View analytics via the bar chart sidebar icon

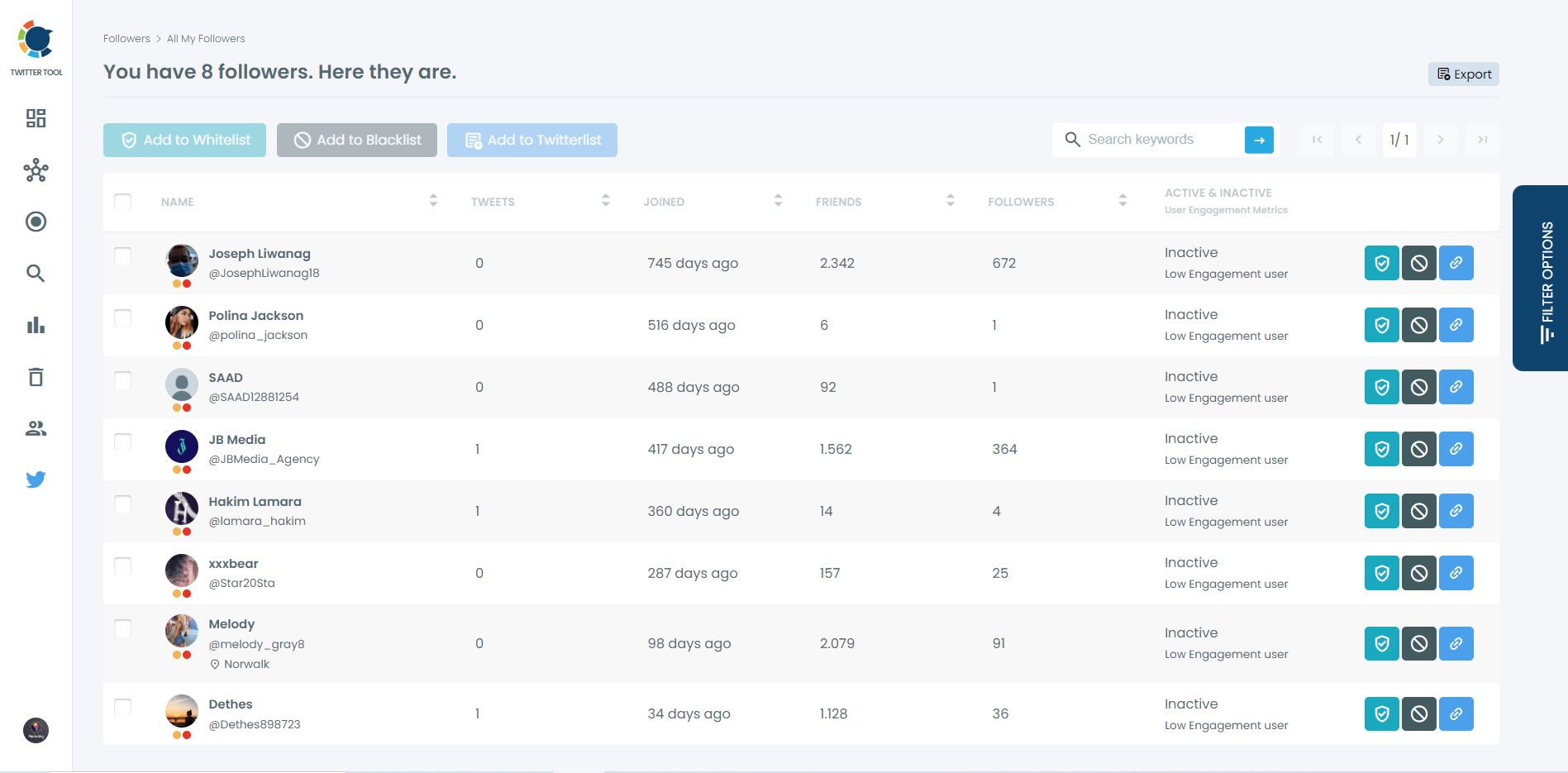click(x=36, y=325)
